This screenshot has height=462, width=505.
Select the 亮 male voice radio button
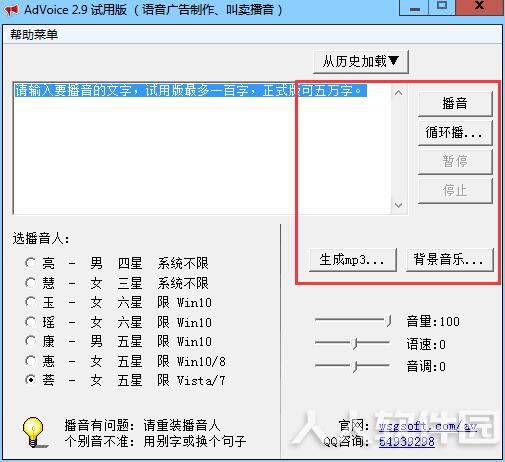tap(30, 263)
